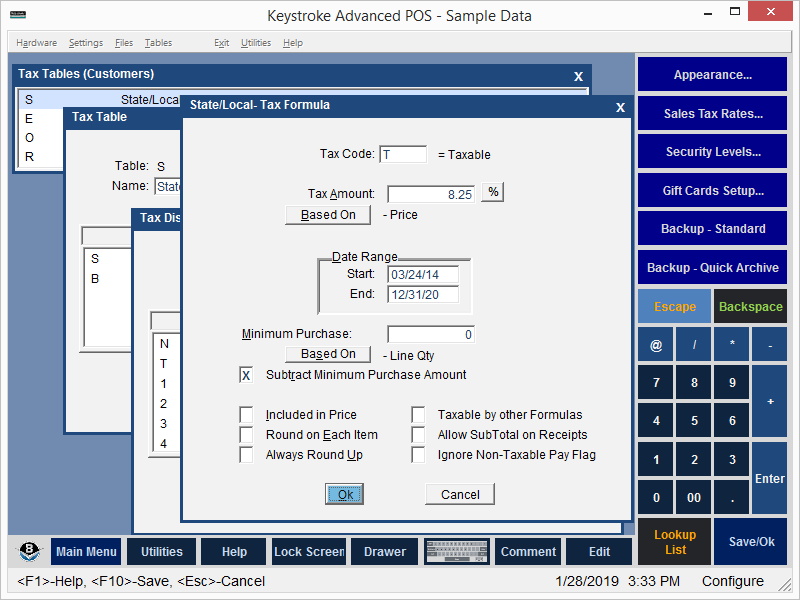Enable Always Round Up checkbox
This screenshot has height=600, width=800.
click(246, 455)
